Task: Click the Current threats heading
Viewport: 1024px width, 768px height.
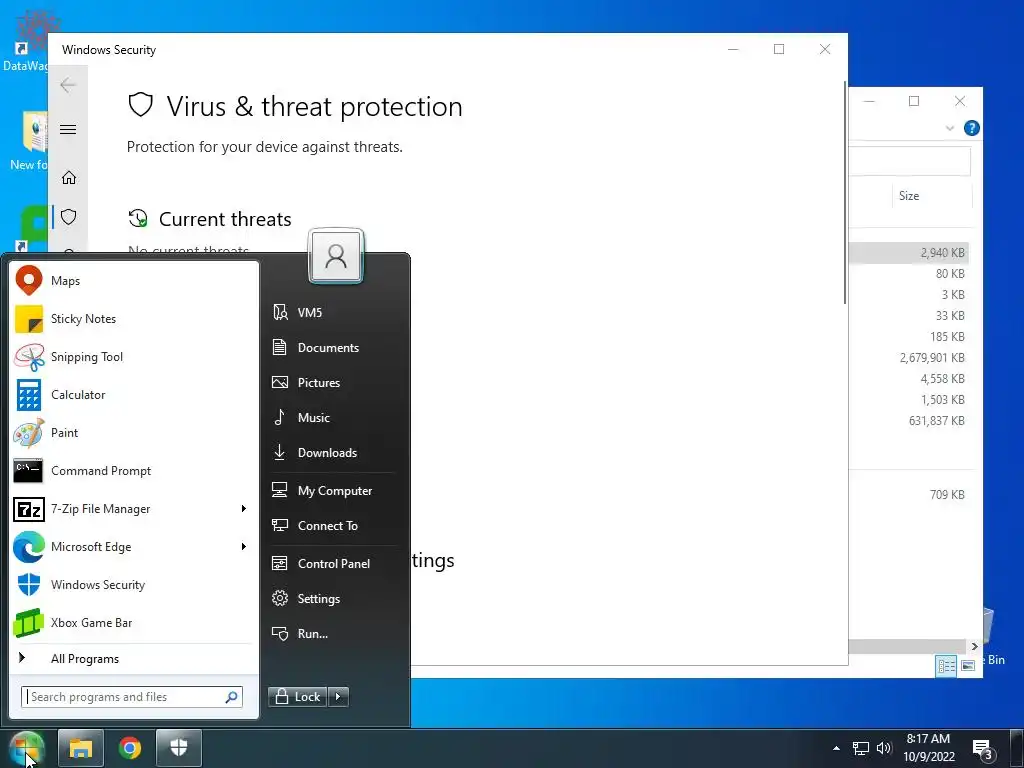Action: tap(225, 219)
